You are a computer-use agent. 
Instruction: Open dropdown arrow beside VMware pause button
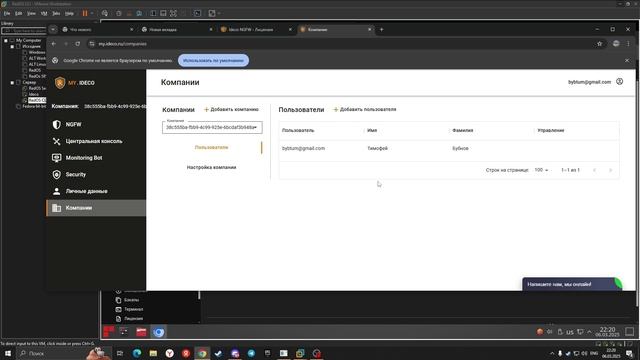(92, 13)
